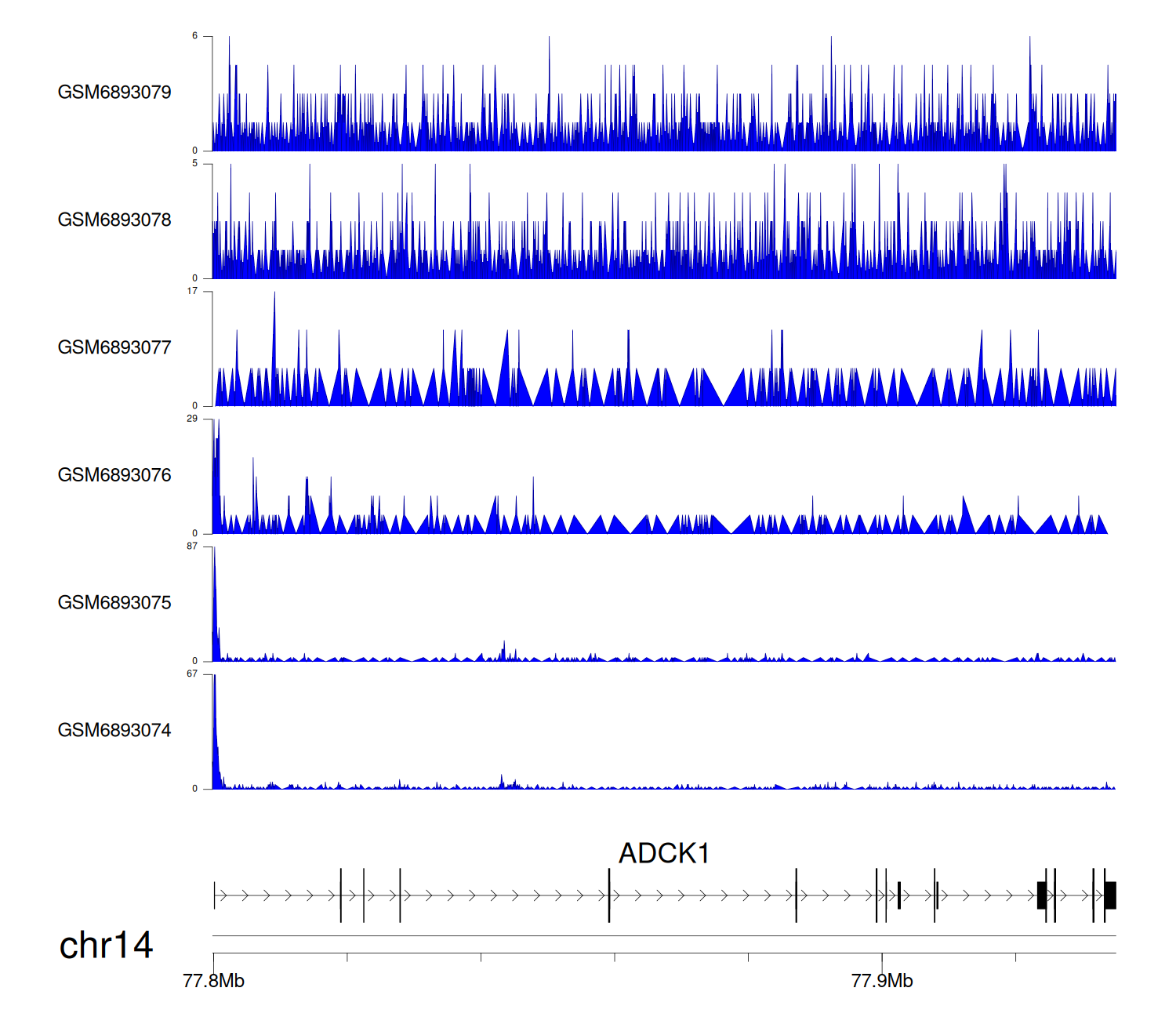The image size is (1176, 1035).
Task: Click the 77.9Mb axis position label
Action: (882, 982)
